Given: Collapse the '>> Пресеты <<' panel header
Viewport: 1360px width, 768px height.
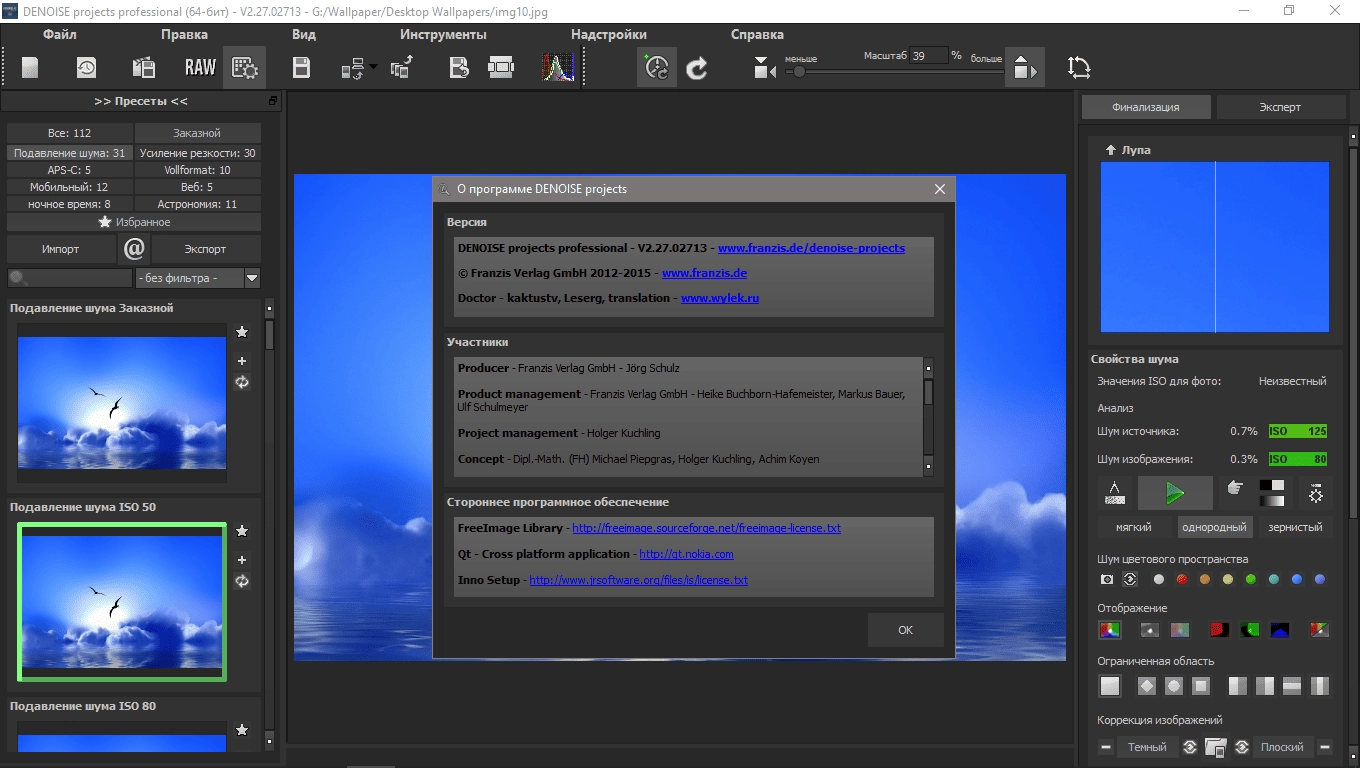Looking at the screenshot, I should tap(141, 101).
